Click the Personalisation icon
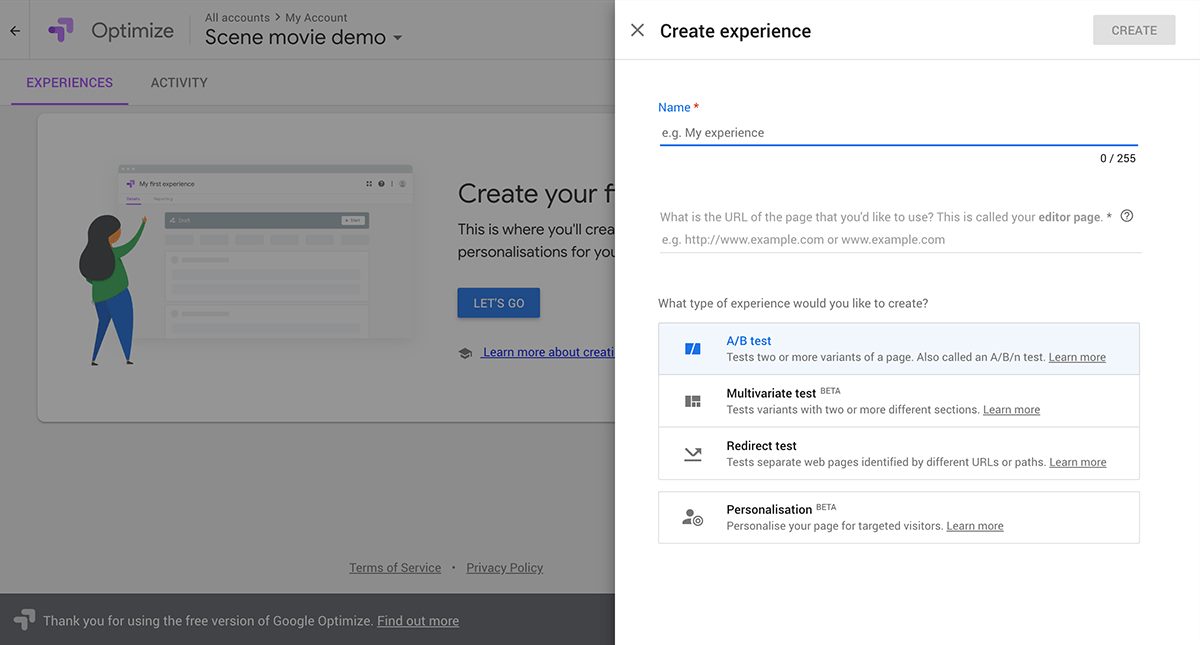1200x645 pixels. [x=692, y=517]
